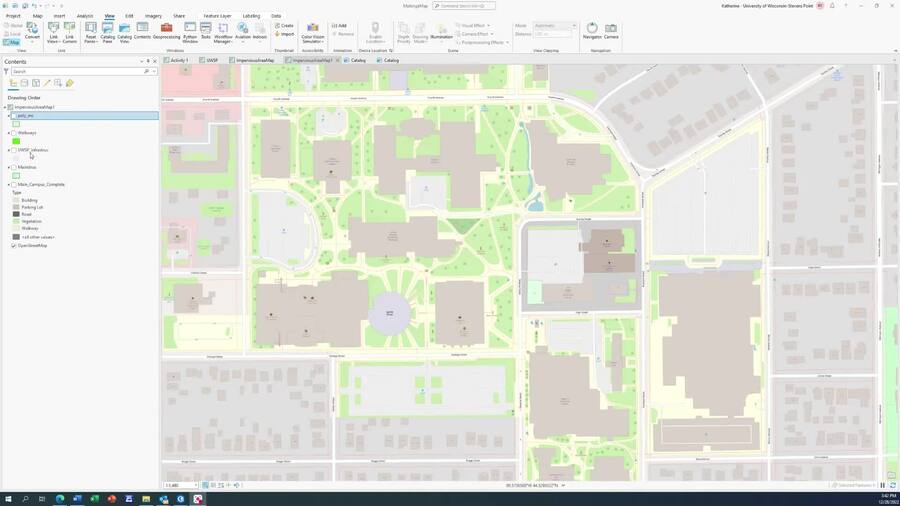Toggle visibility of the selected top layer
The image size is (900, 506).
pos(14,116)
